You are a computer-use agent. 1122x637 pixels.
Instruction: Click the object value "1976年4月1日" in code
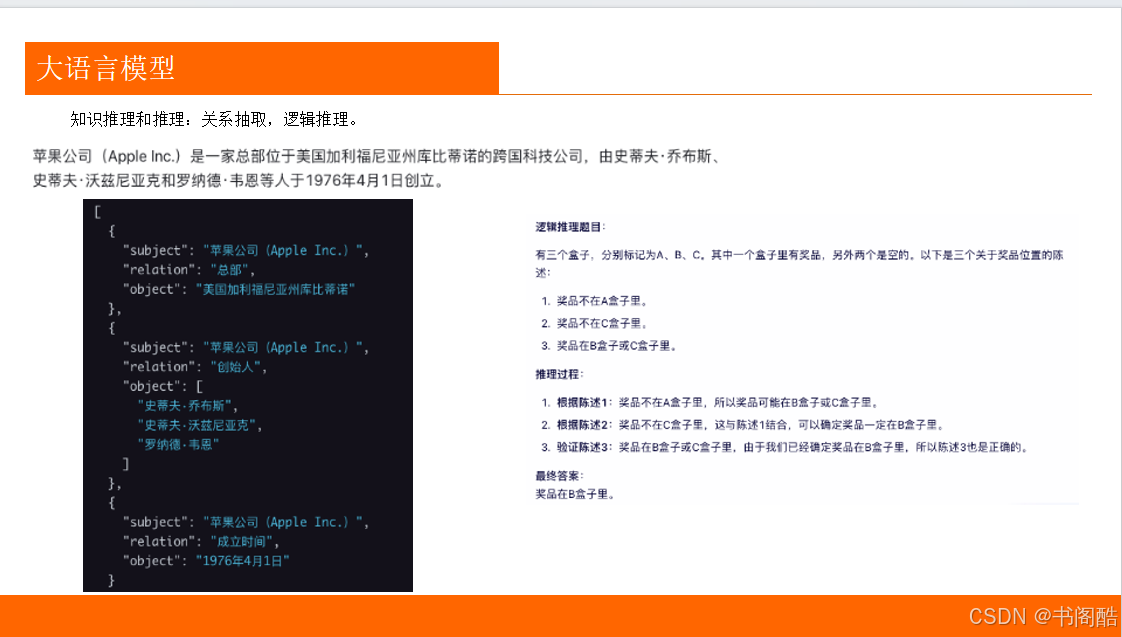243,560
